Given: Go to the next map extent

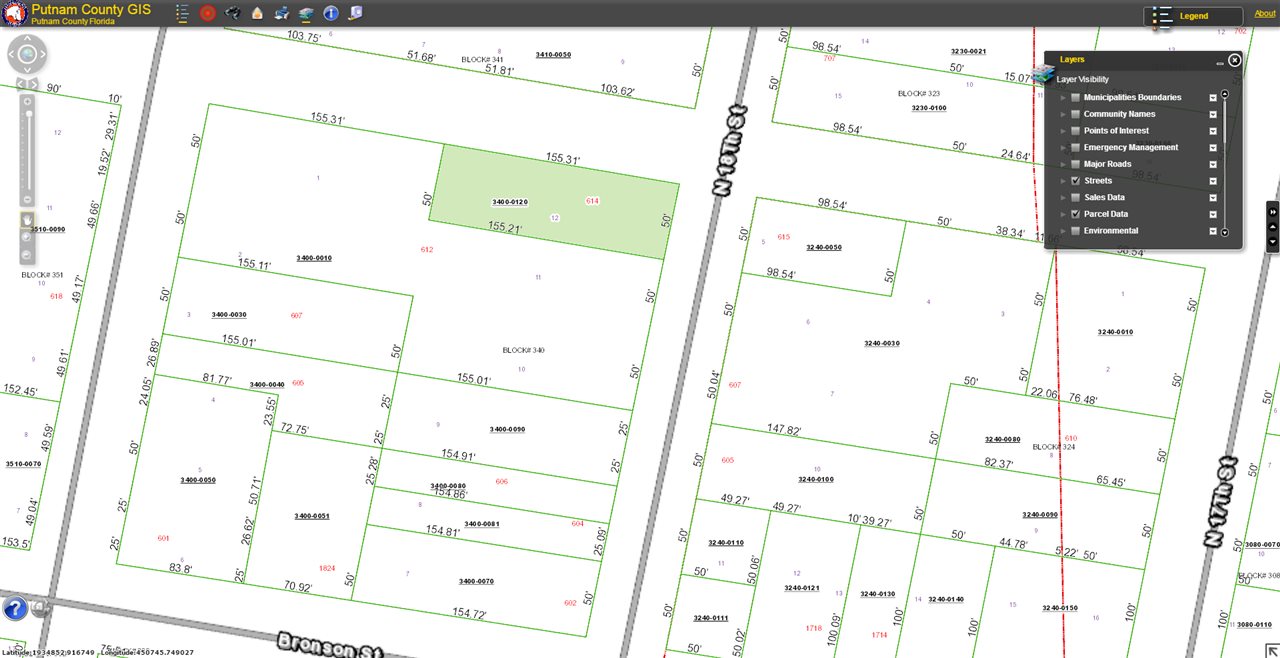Looking at the screenshot, I should pyautogui.click(x=35, y=85).
